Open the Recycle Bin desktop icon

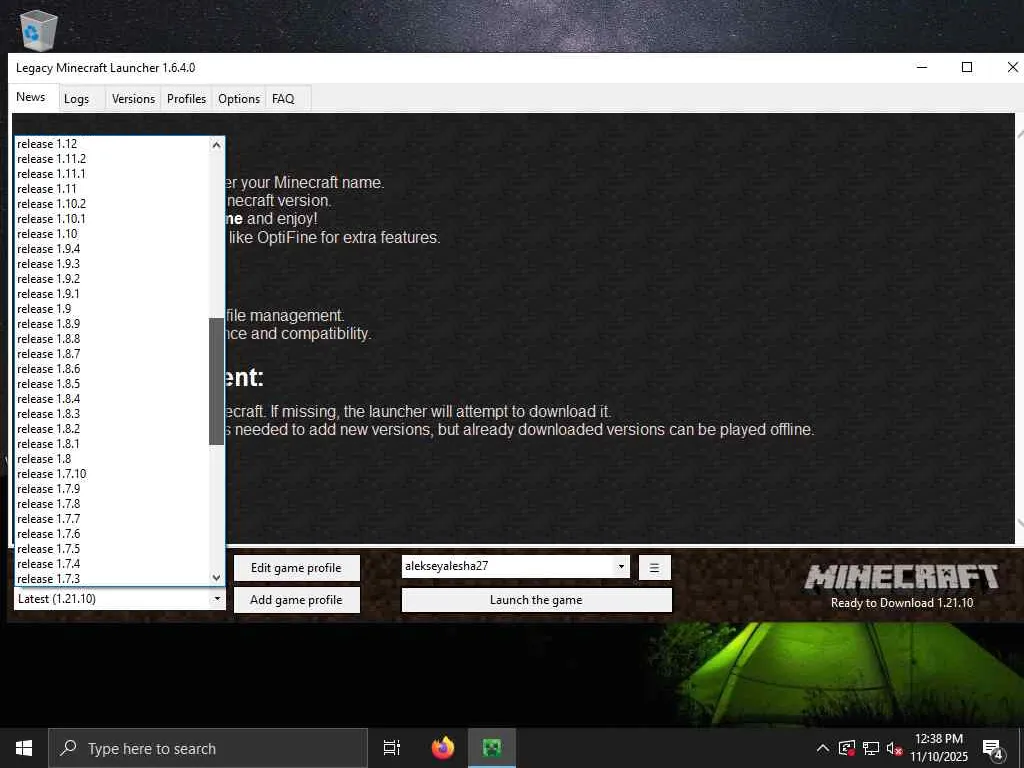[39, 30]
